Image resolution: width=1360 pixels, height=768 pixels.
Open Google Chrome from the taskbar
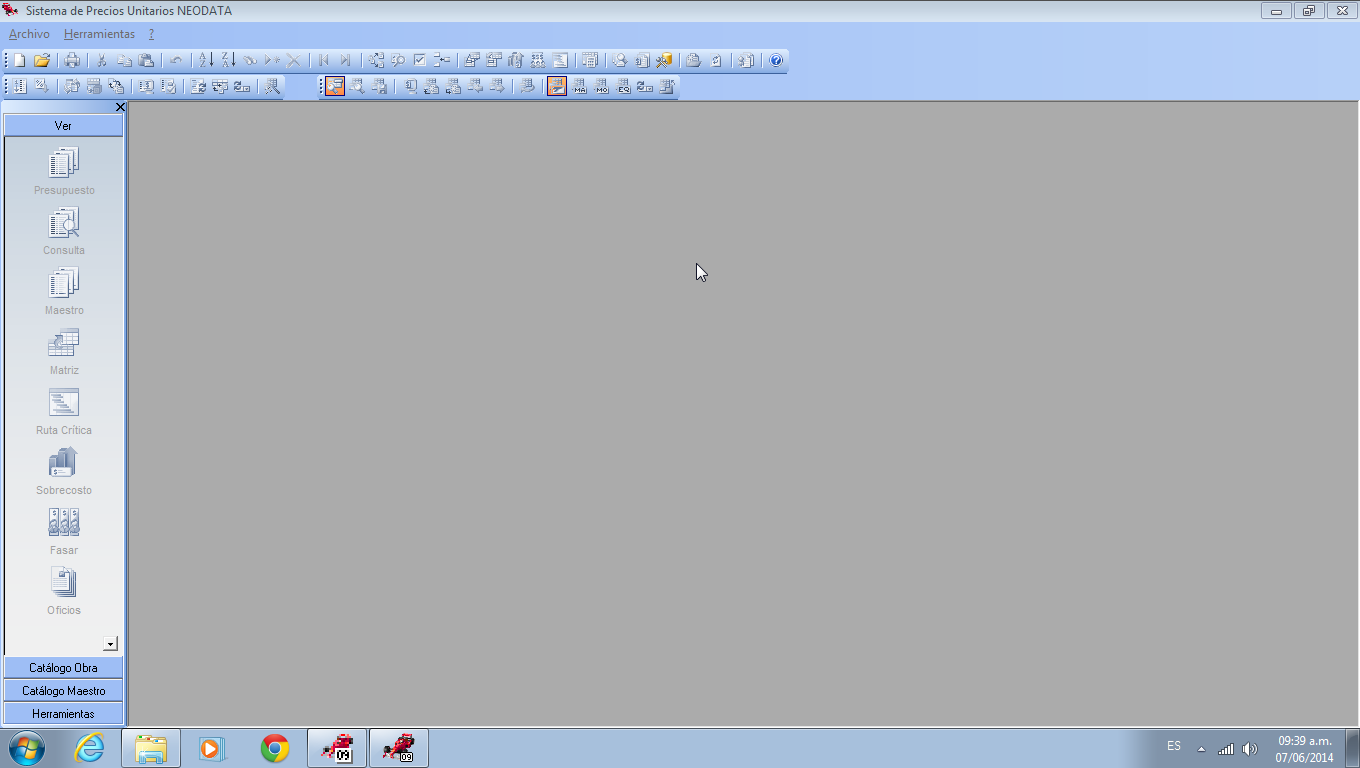point(273,747)
